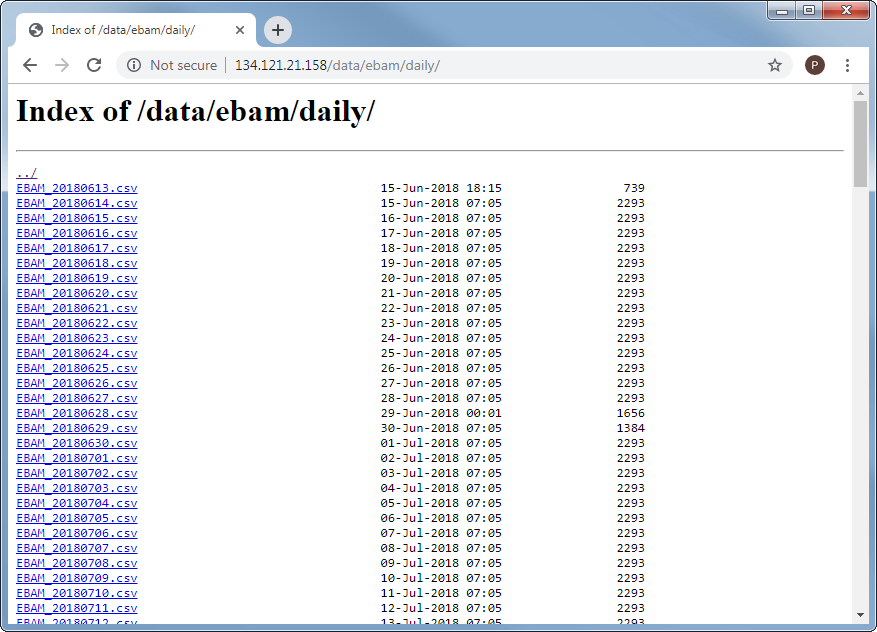Click the scrollbar up arrow
Screen dimensions: 877x632
(x=860, y=93)
